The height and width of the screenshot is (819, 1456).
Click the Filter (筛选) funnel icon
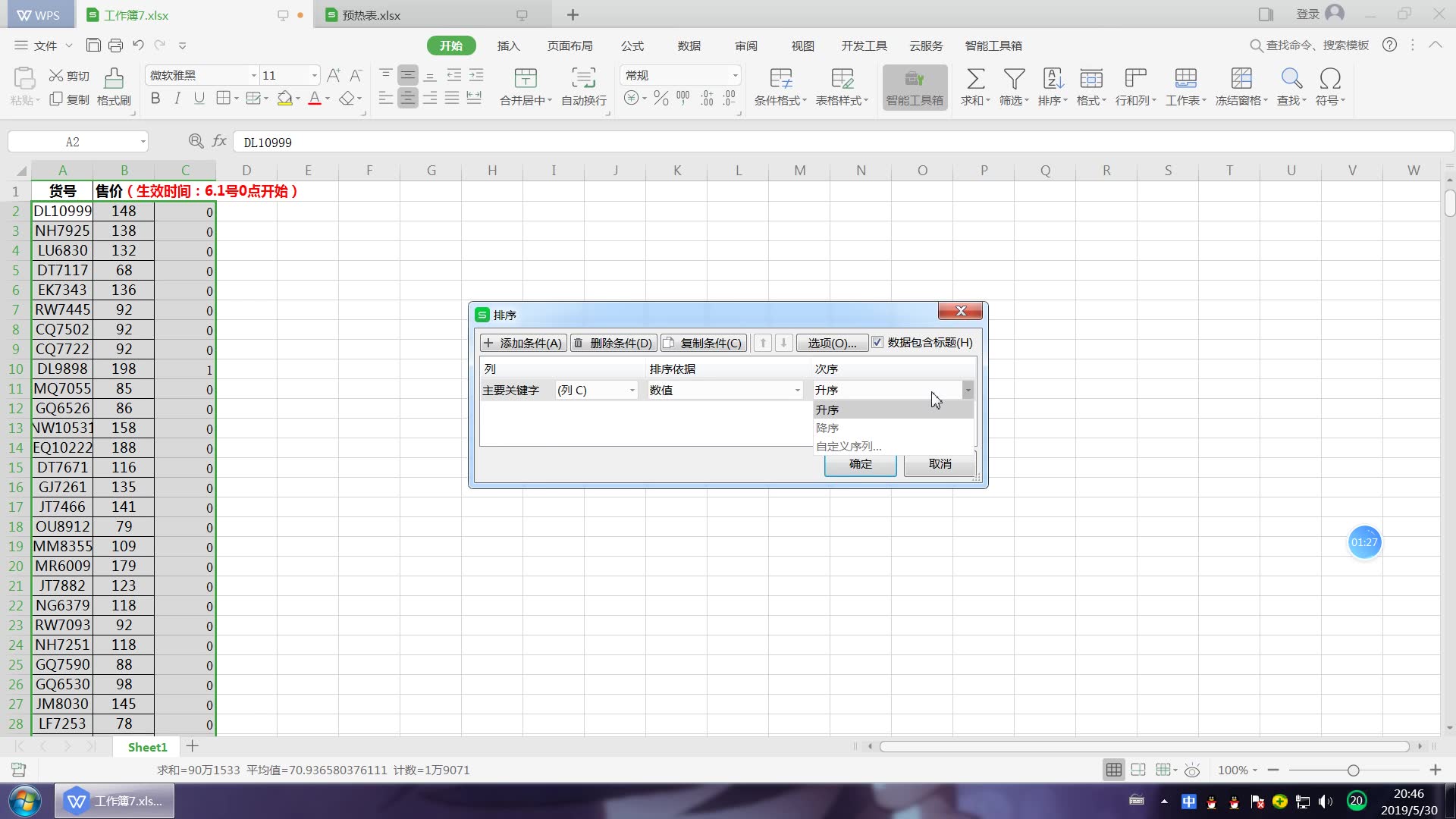click(x=1014, y=79)
